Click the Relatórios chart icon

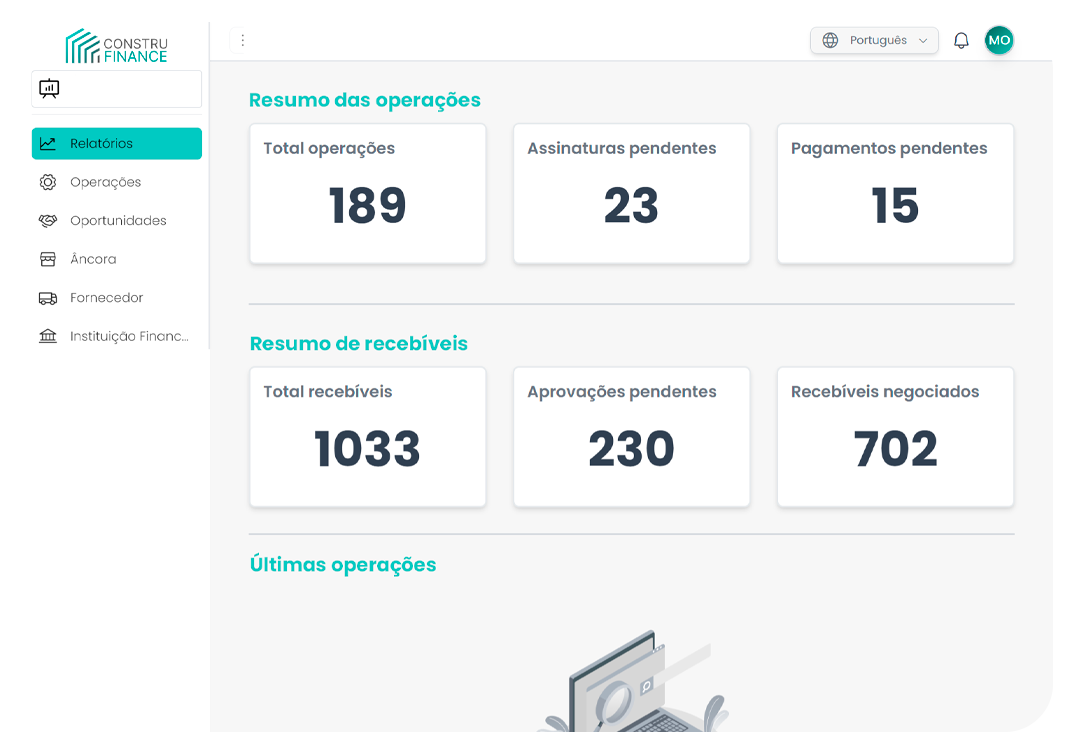(x=48, y=144)
